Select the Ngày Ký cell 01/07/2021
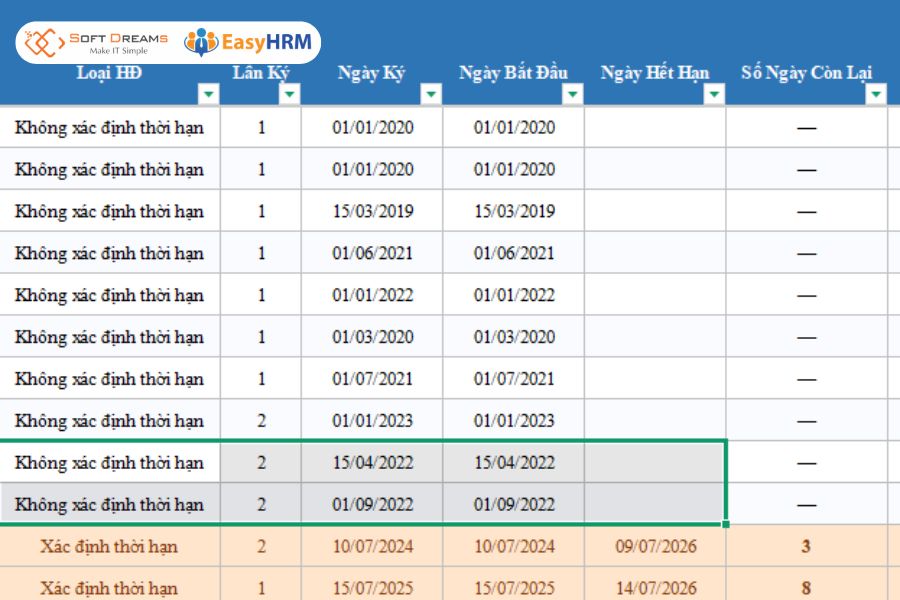Image resolution: width=900 pixels, height=600 pixels. tap(373, 378)
